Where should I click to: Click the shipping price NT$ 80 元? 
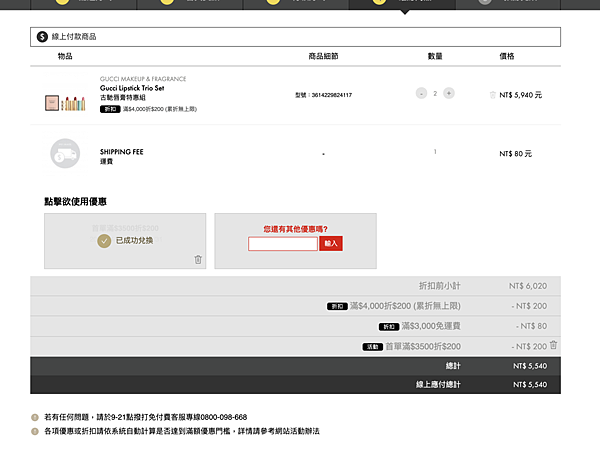[515, 154]
